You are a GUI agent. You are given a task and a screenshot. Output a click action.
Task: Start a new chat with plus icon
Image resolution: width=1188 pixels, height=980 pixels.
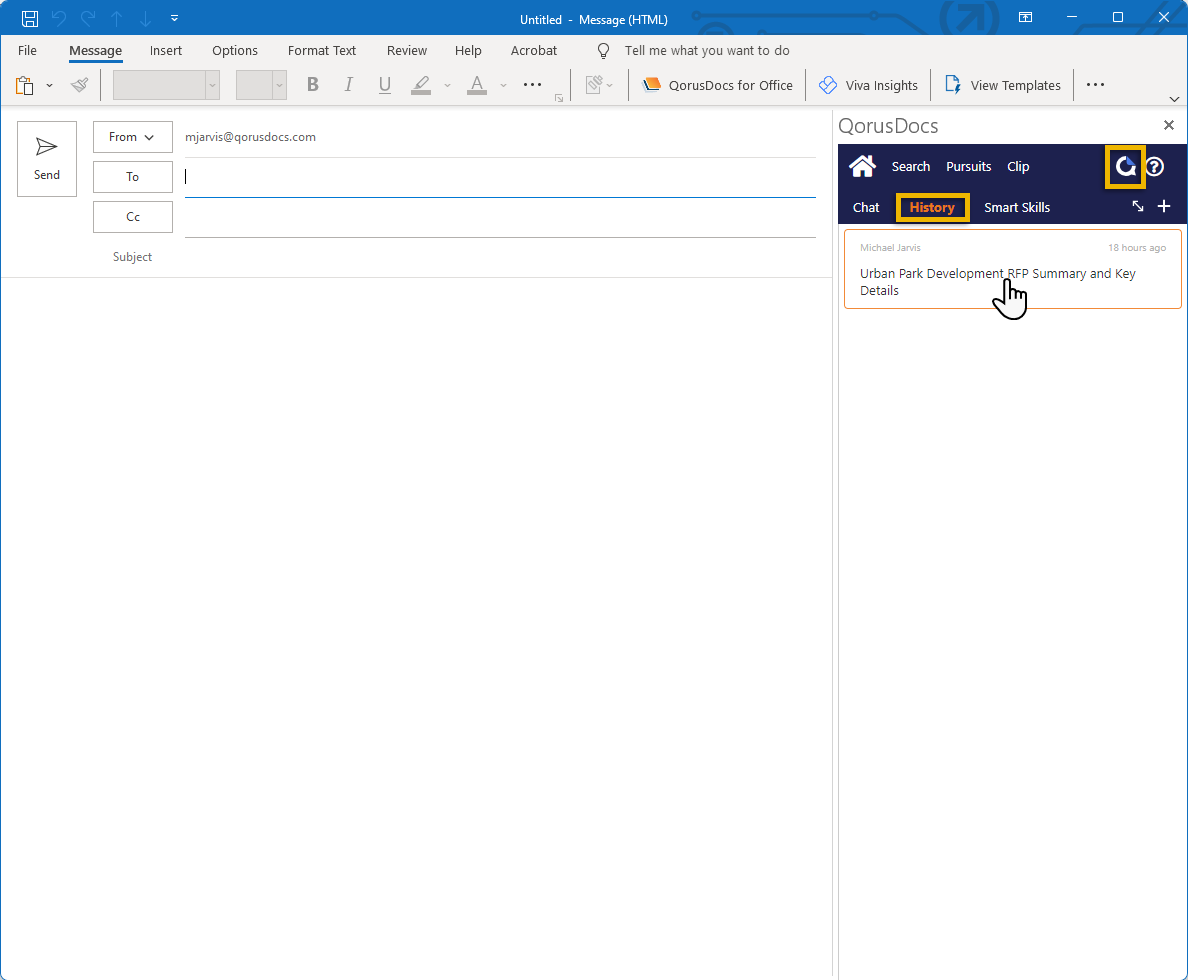coord(1164,207)
